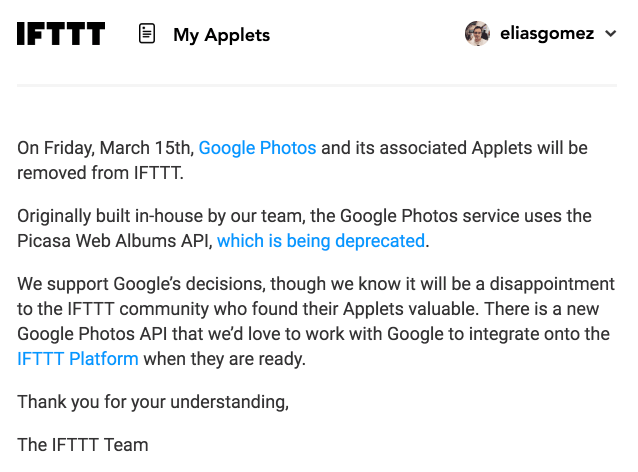Open the "which is being deprecated" link

[x=320, y=240]
